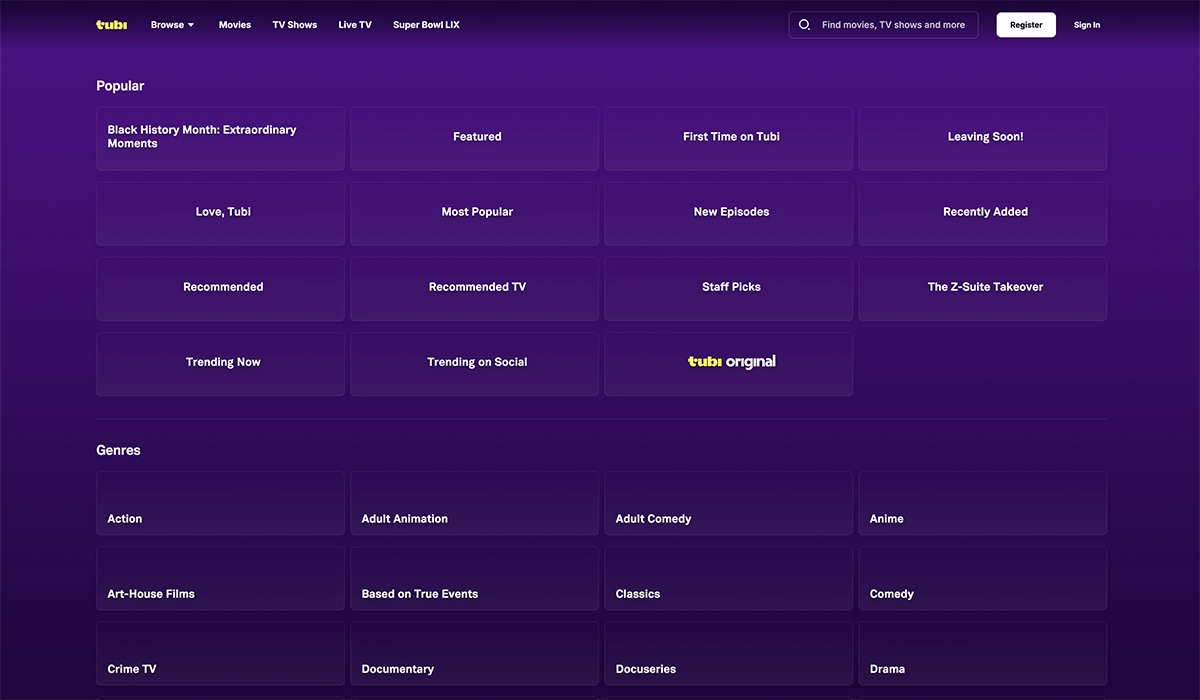Focus the Find movies, TV shows search field

(x=884, y=25)
